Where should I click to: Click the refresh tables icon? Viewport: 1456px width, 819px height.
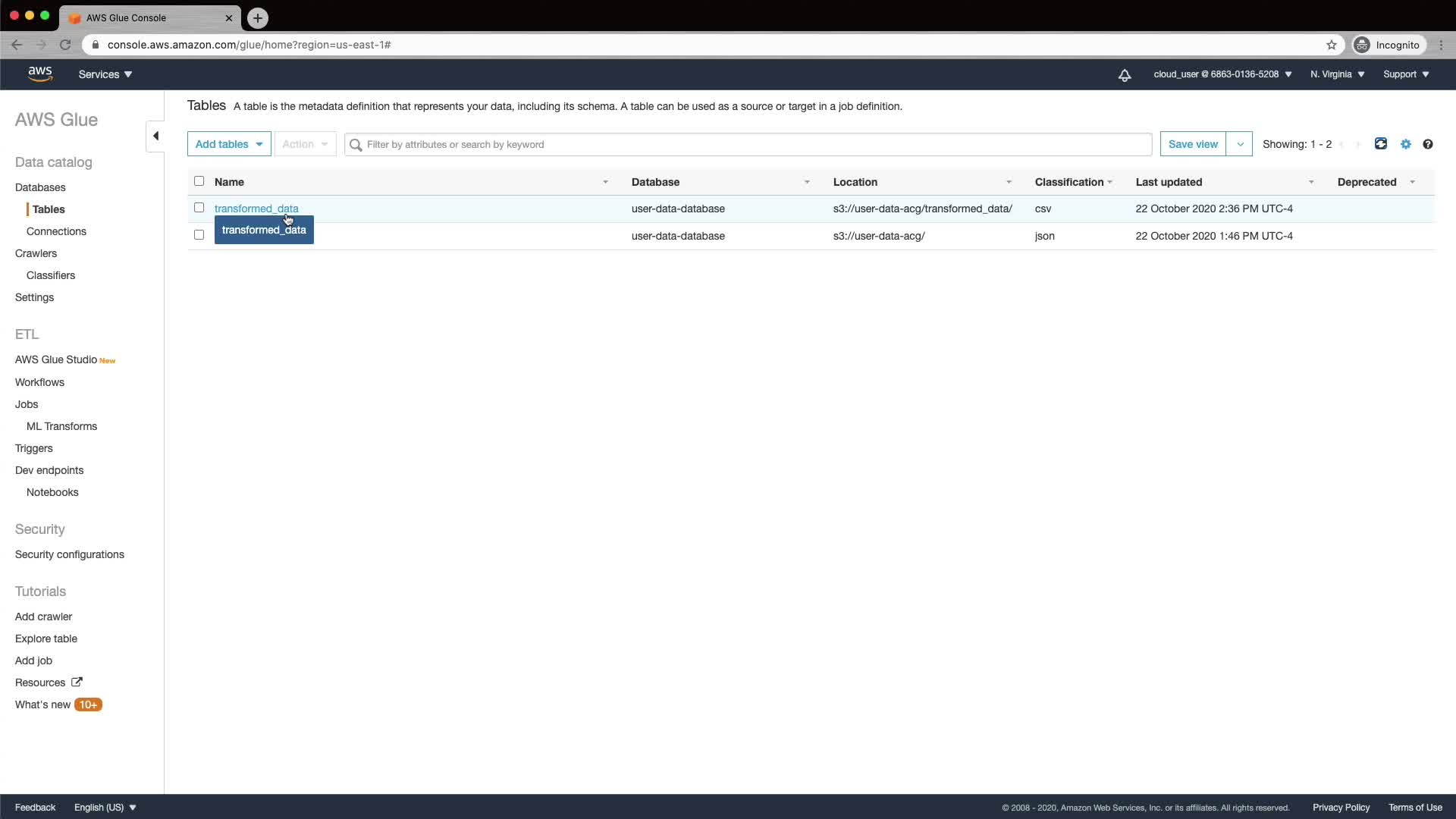1381,144
